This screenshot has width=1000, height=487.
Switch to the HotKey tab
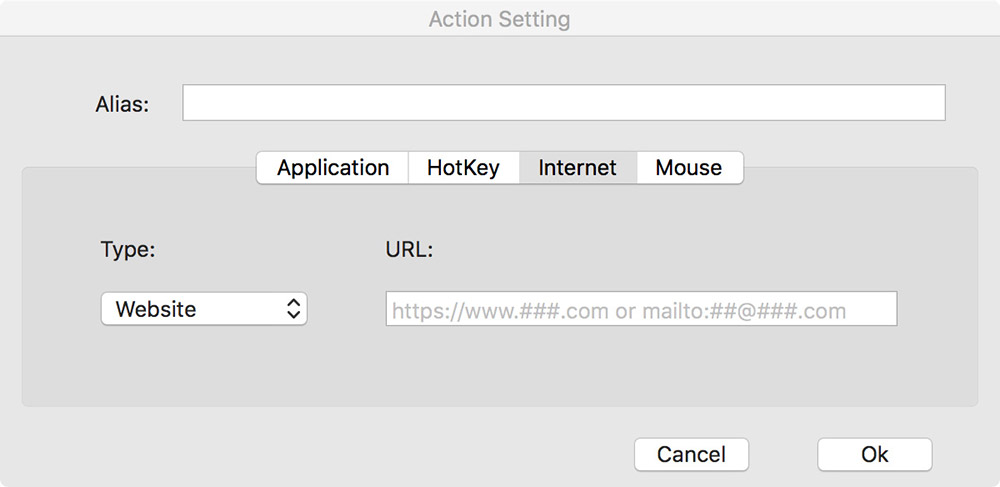pyautogui.click(x=464, y=168)
